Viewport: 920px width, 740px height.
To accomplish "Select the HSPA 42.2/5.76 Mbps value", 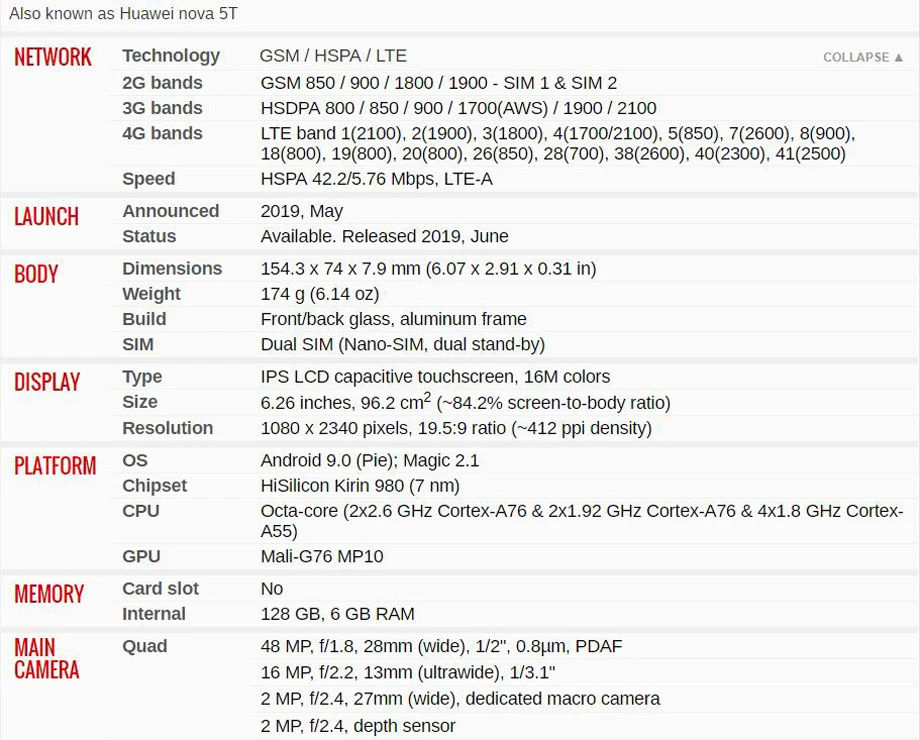I will coord(376,178).
